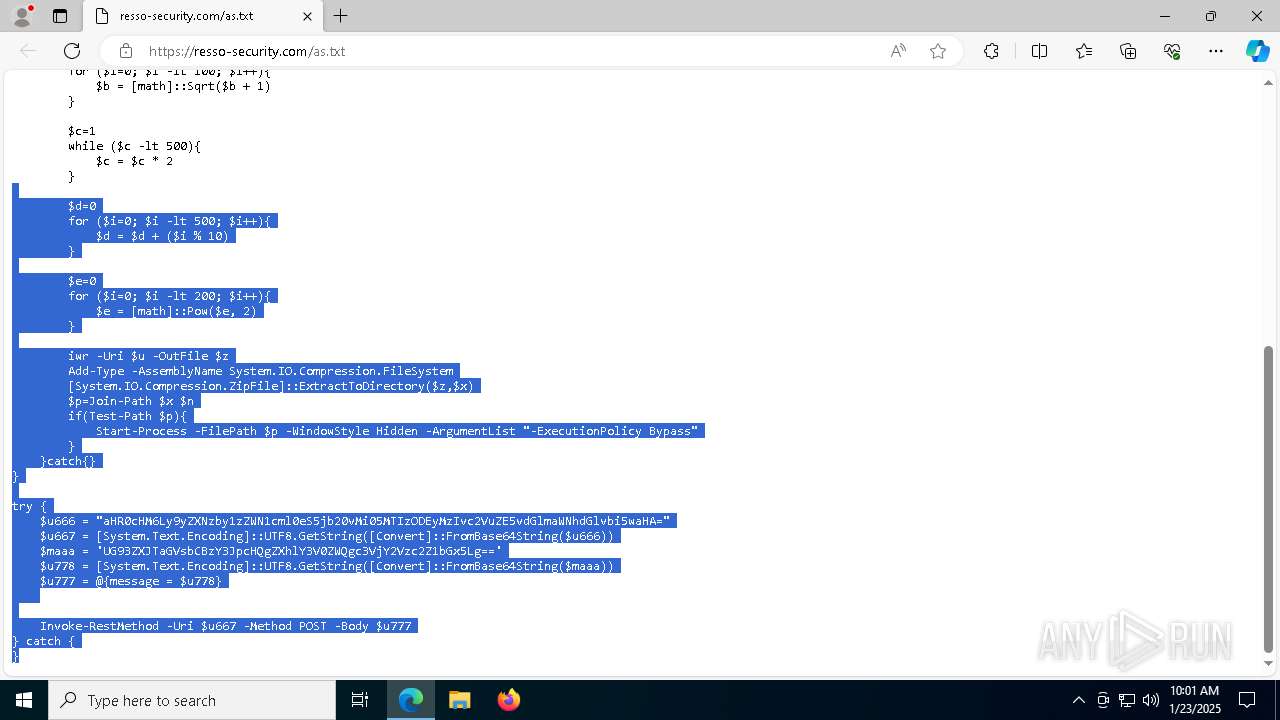The width and height of the screenshot is (1280, 720).
Task: Open Edge Settings and more menu
Action: [1216, 51]
